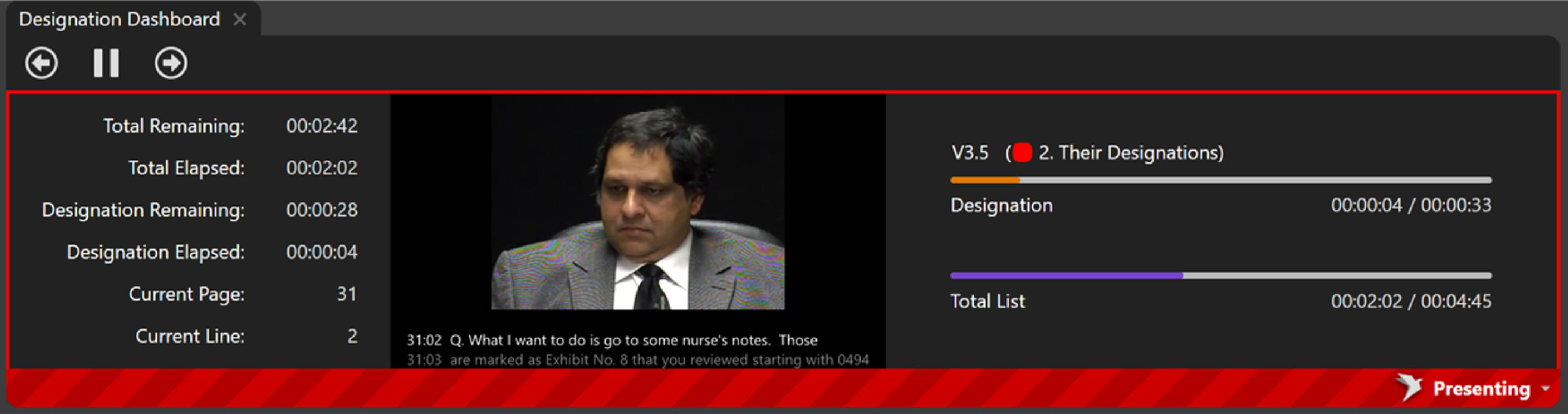Skip to next designation with forward arrow
The image size is (1568, 414).
click(x=170, y=63)
